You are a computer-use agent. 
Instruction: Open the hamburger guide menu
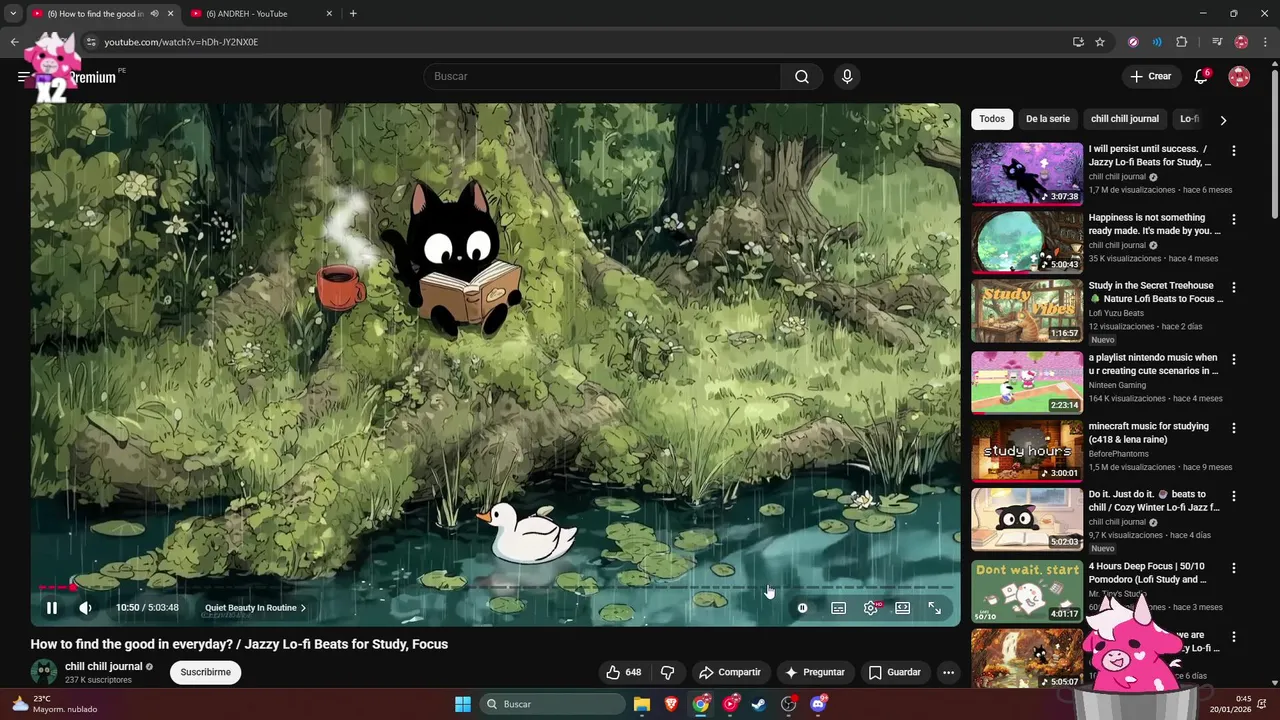click(x=23, y=77)
